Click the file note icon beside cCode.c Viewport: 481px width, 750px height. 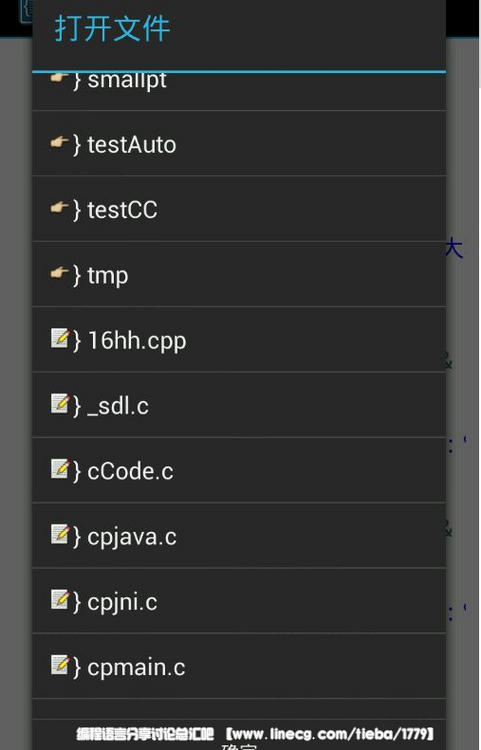pos(60,469)
